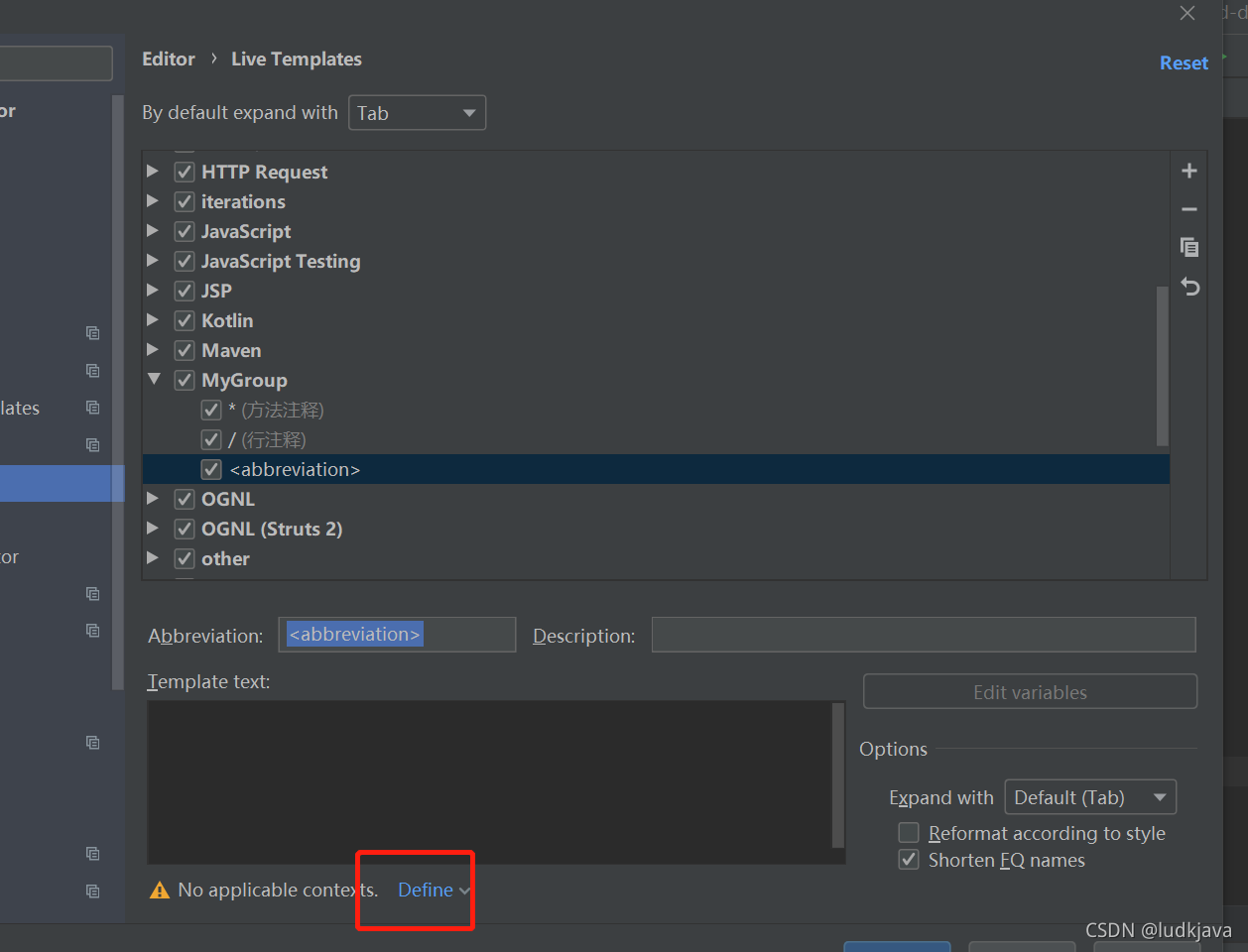This screenshot has width=1248, height=952.
Task: Select the <abbreviation> template row
Action: [656, 469]
